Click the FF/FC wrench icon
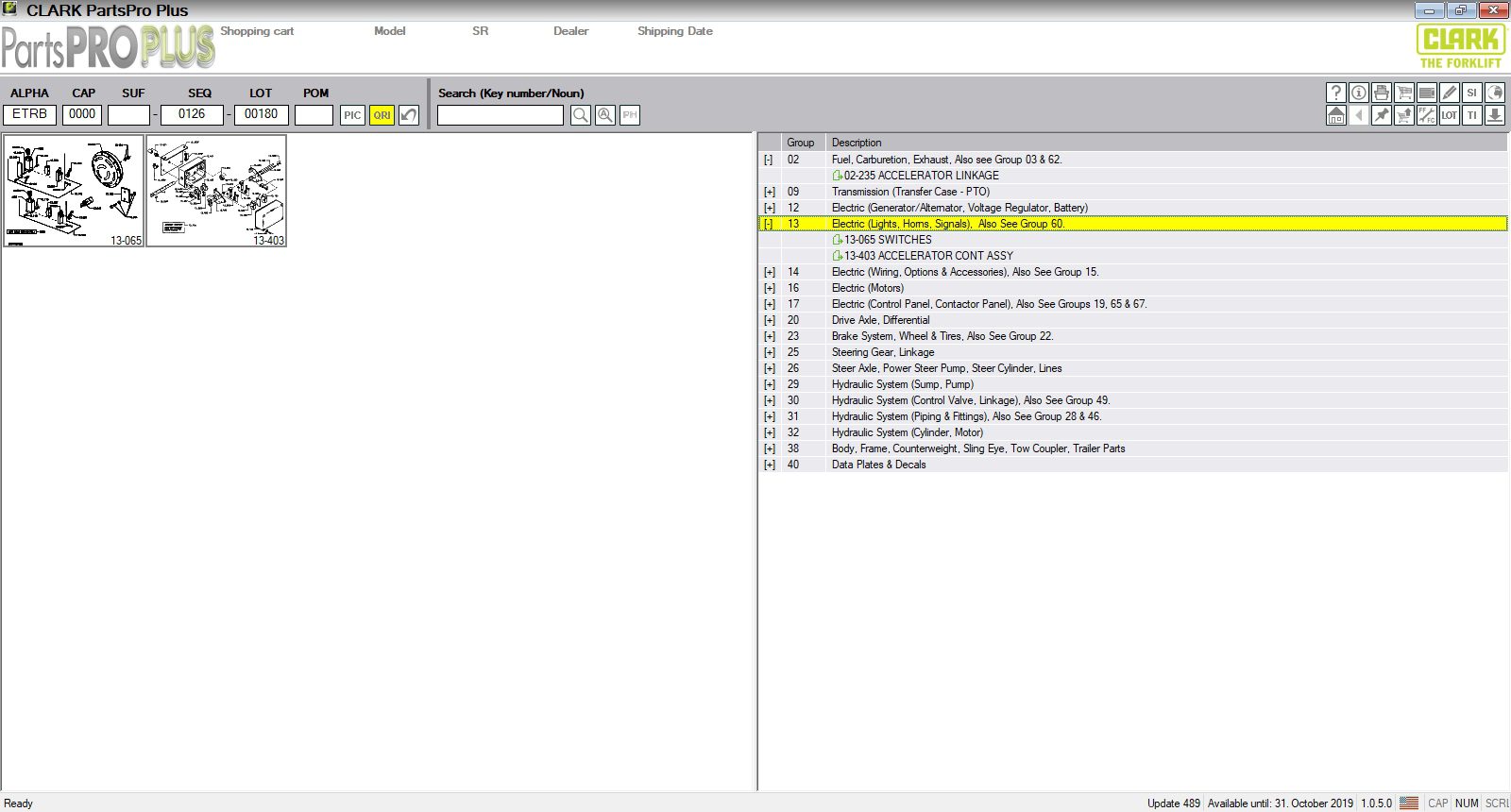This screenshot has width=1511, height=812. click(x=1427, y=115)
